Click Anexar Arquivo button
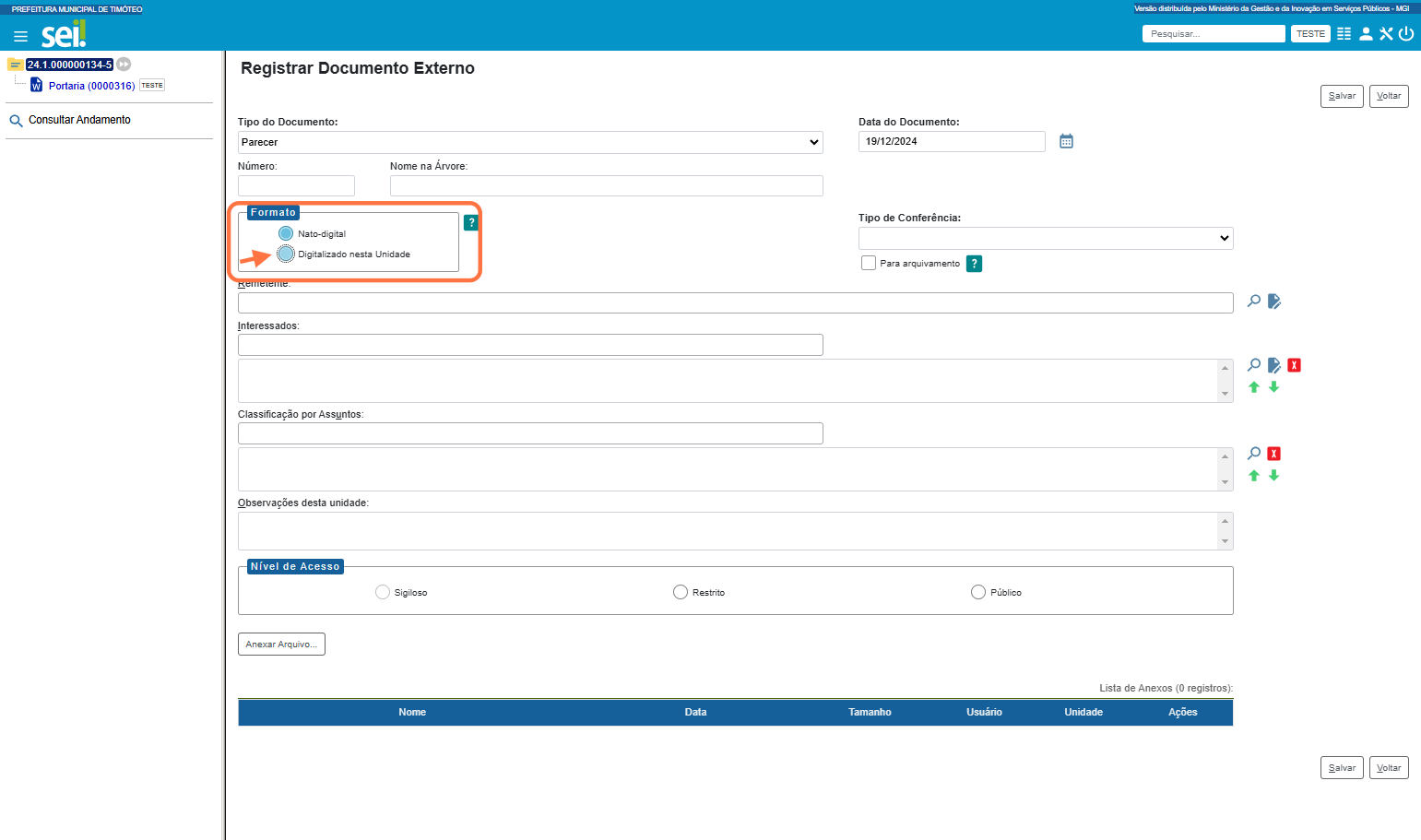This screenshot has width=1421, height=840. pyautogui.click(x=281, y=644)
